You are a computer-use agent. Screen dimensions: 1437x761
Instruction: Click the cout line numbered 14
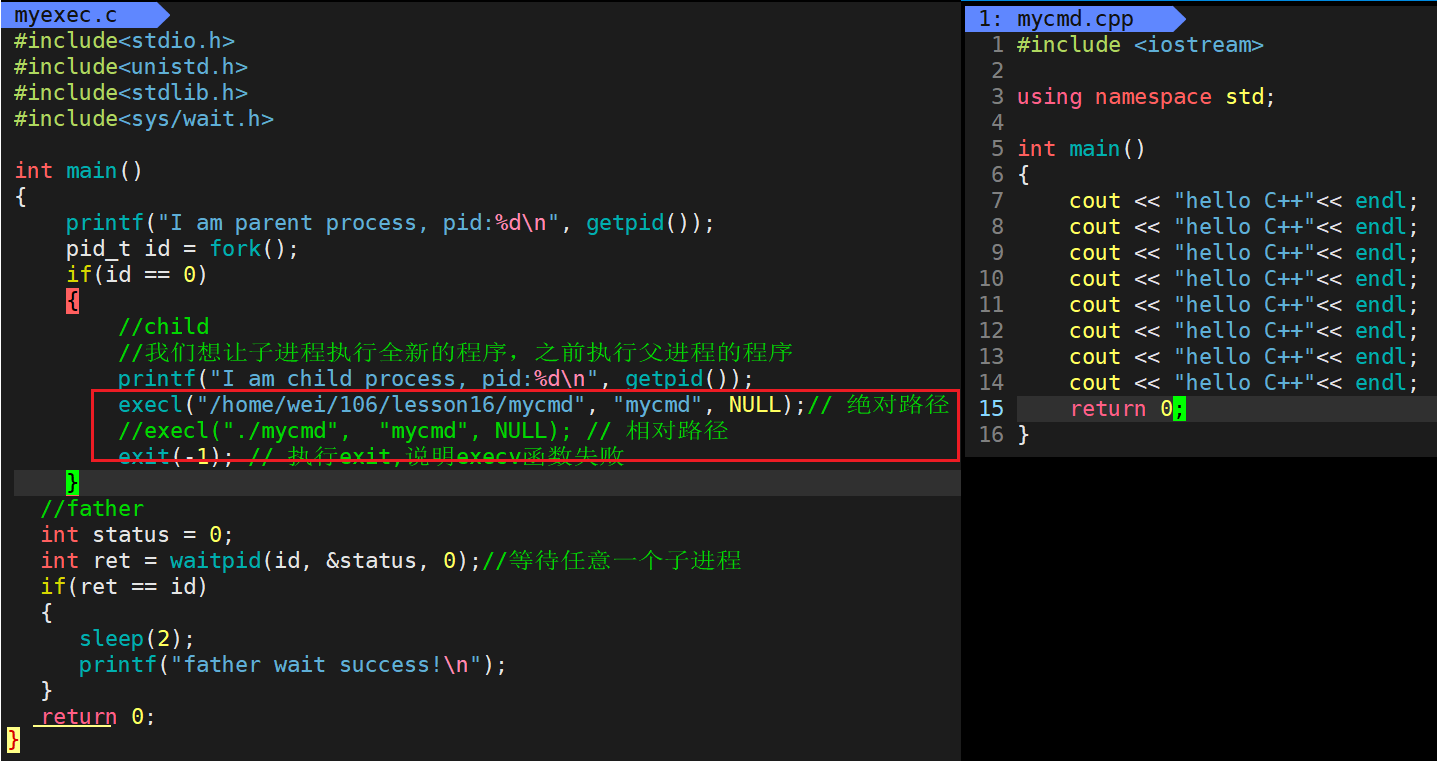tap(1244, 383)
